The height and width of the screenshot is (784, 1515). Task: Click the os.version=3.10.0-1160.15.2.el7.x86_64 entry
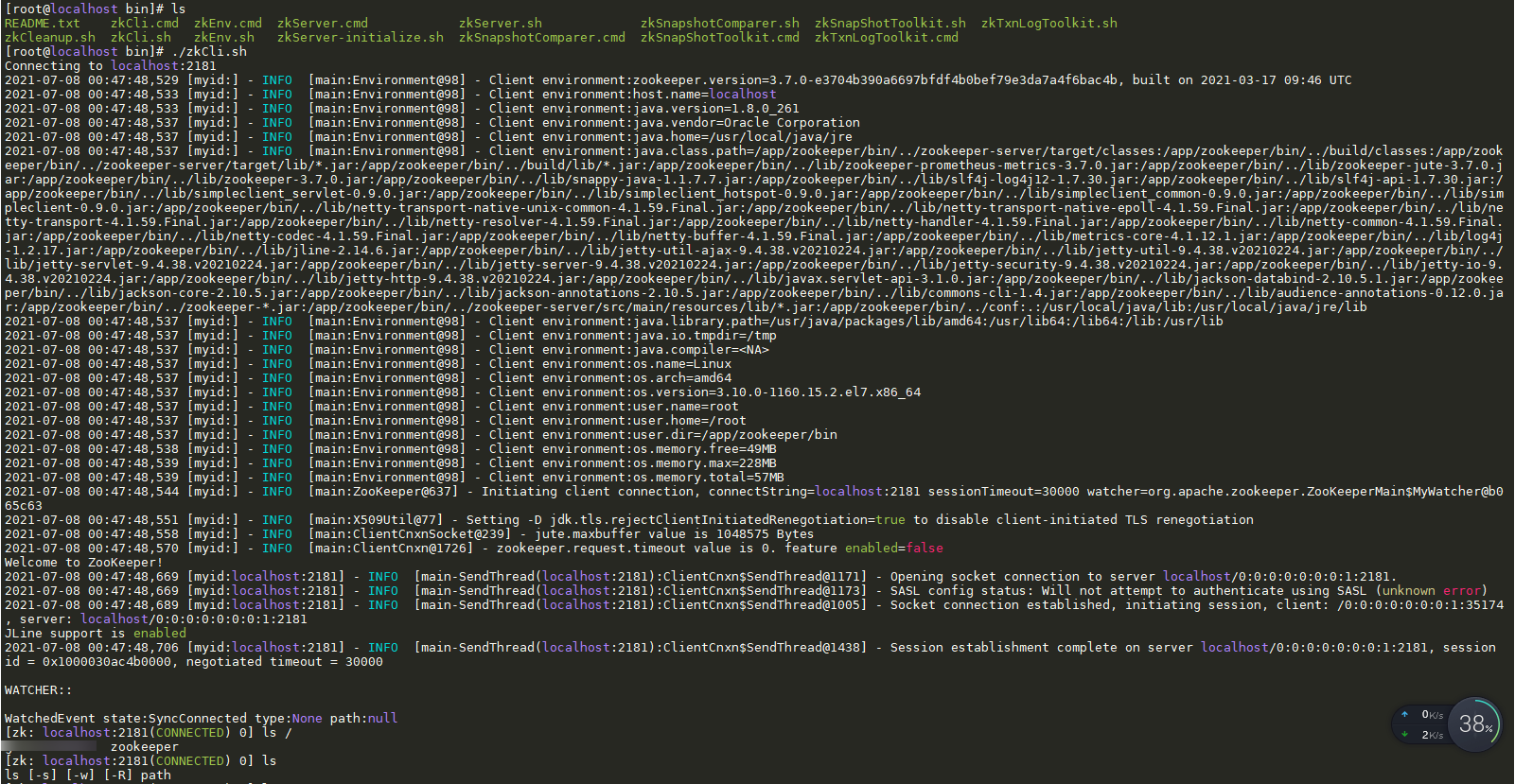(777, 392)
